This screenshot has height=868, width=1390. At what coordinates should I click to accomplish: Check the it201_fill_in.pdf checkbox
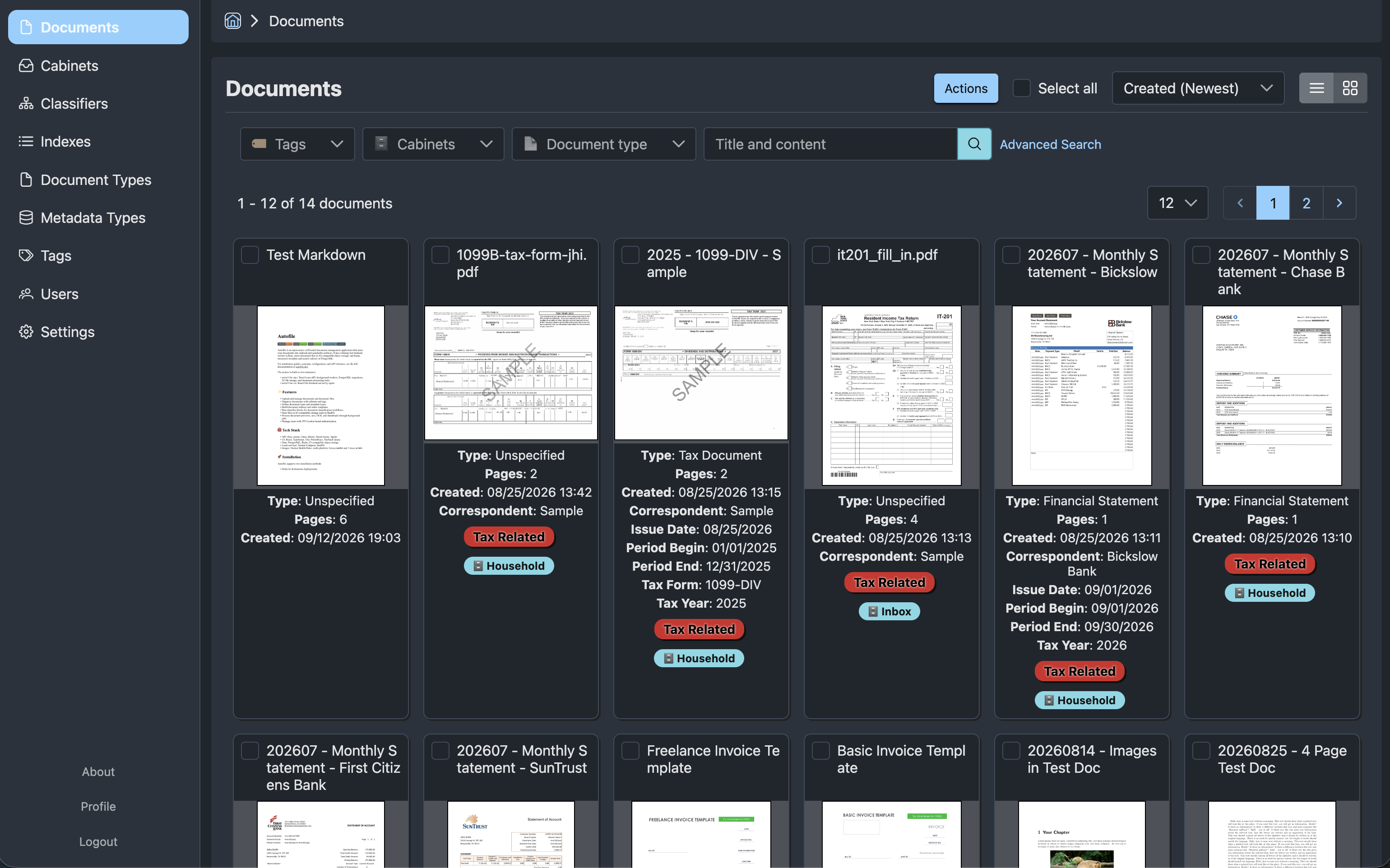[x=821, y=255]
